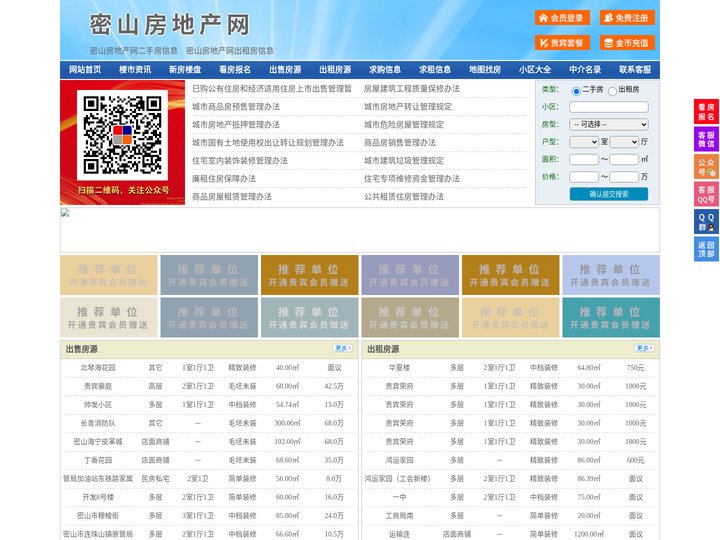Open 丁香花园 sale listing
Image resolution: width=720 pixels, height=540 pixels.
(98, 460)
